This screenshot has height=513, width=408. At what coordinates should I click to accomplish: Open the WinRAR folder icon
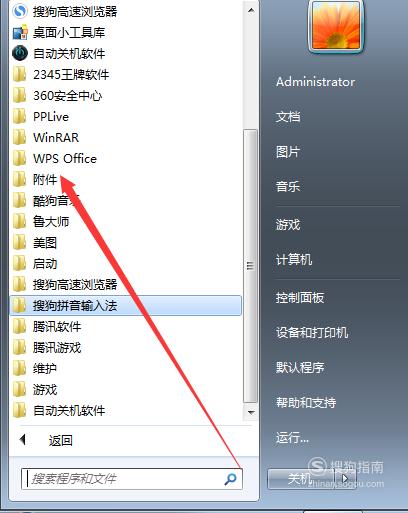[x=19, y=137]
